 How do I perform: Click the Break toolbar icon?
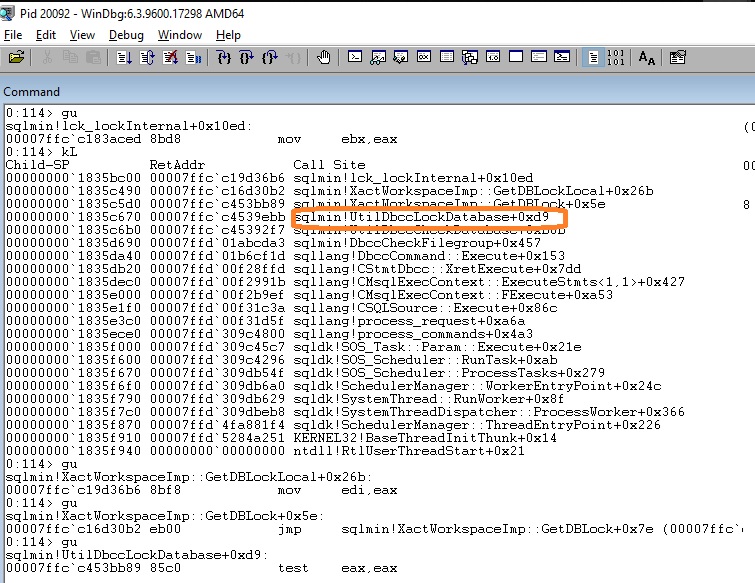click(x=194, y=58)
